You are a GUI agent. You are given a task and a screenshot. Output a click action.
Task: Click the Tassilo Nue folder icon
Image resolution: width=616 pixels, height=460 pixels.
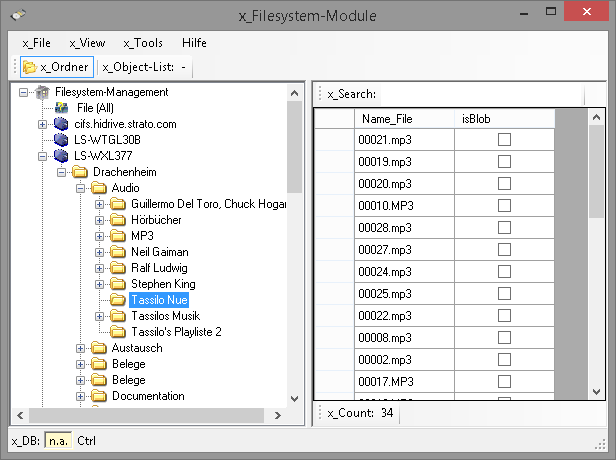coord(118,300)
